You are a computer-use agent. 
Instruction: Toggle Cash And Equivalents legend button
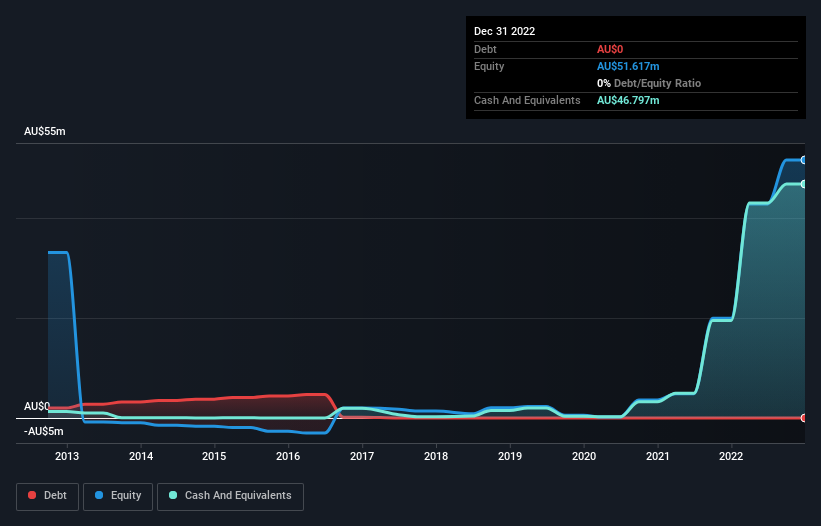pos(230,496)
